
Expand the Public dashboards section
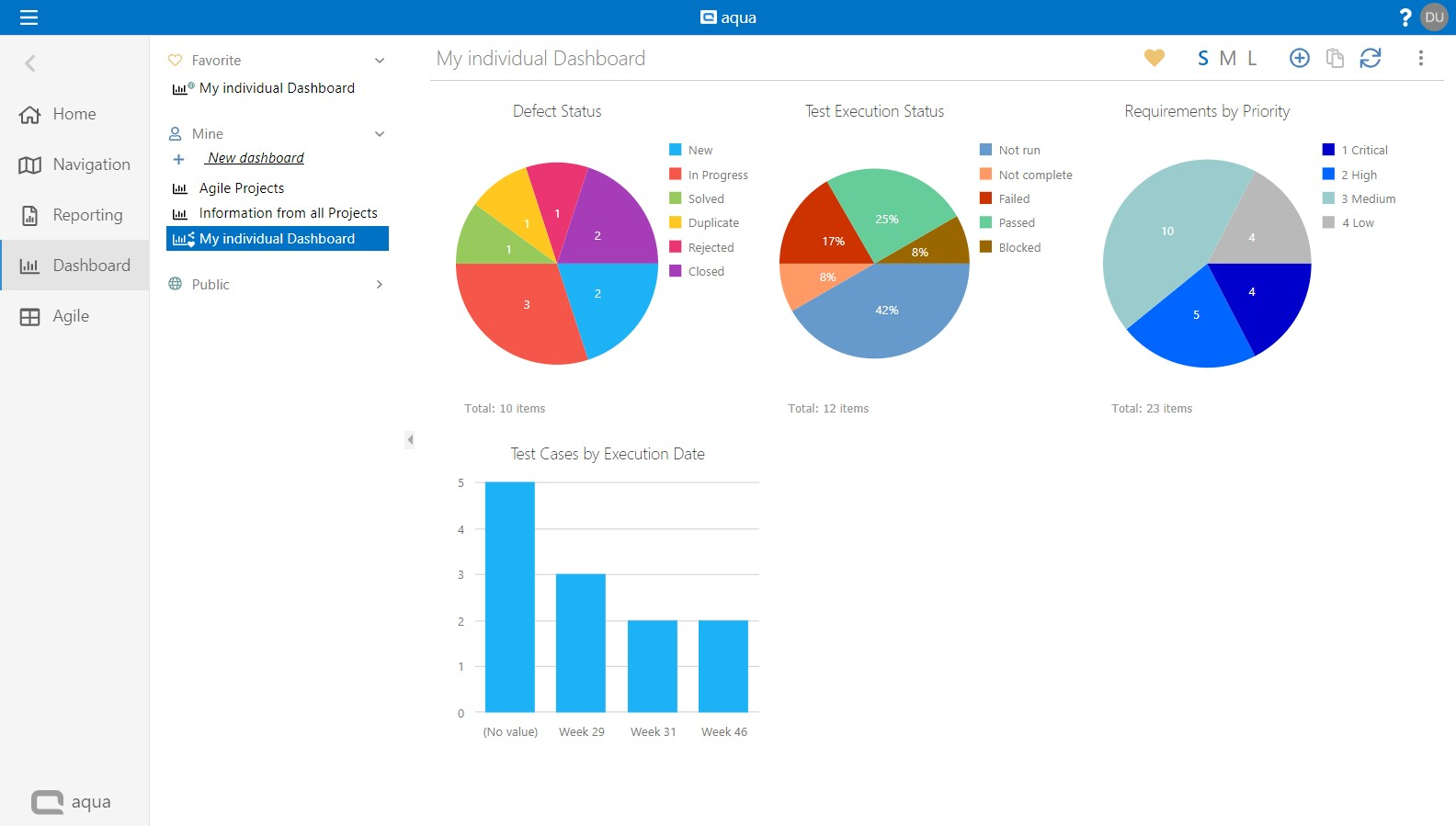(x=379, y=285)
